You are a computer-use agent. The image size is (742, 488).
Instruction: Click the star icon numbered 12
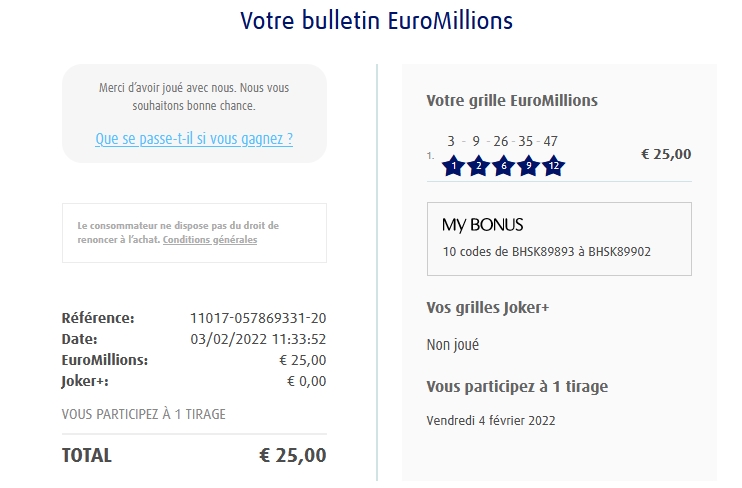coord(553,167)
